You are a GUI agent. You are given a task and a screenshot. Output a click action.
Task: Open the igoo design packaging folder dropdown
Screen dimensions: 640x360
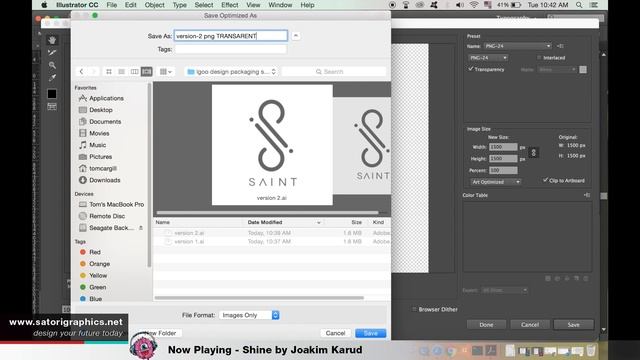(231, 71)
